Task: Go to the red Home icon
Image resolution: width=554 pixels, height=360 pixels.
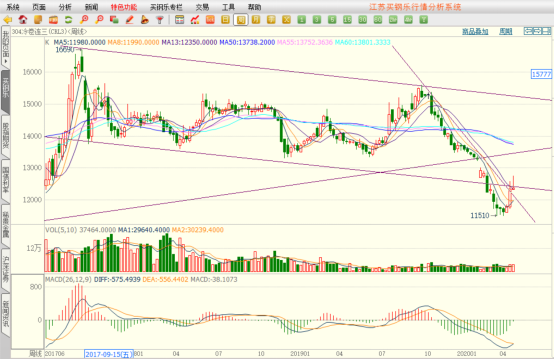Action: (x=23, y=20)
